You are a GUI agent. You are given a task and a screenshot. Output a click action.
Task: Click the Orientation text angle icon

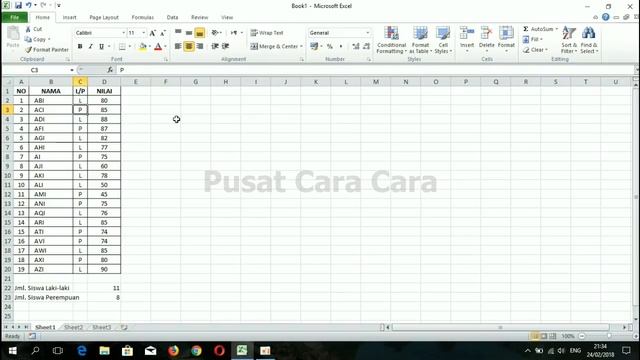pyautogui.click(x=215, y=33)
